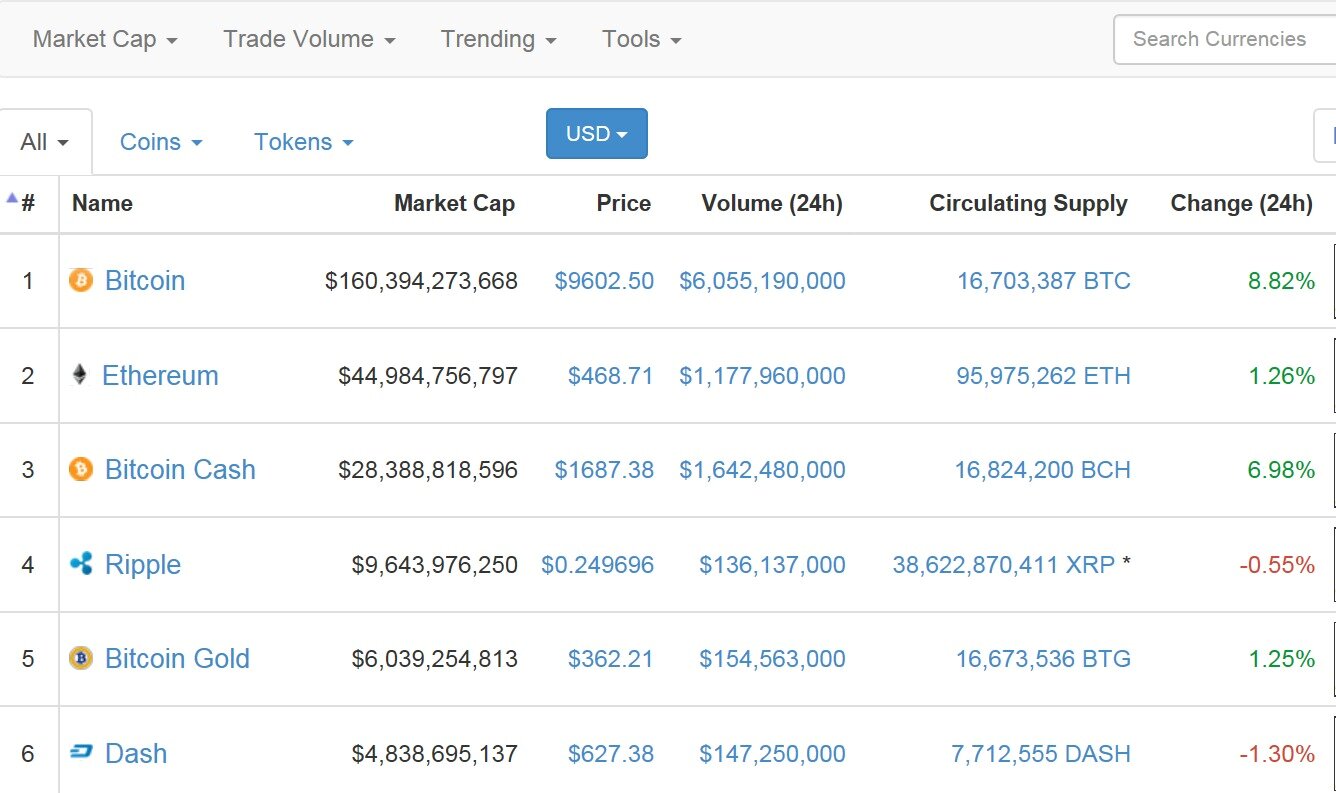Click Ethereum volume $1,177,960,000
Screen dimensions: 1336x793
pos(762,376)
